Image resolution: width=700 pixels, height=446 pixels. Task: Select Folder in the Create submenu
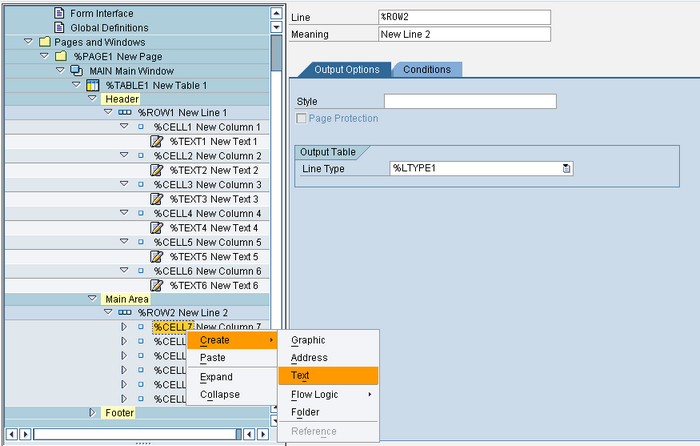click(x=328, y=412)
